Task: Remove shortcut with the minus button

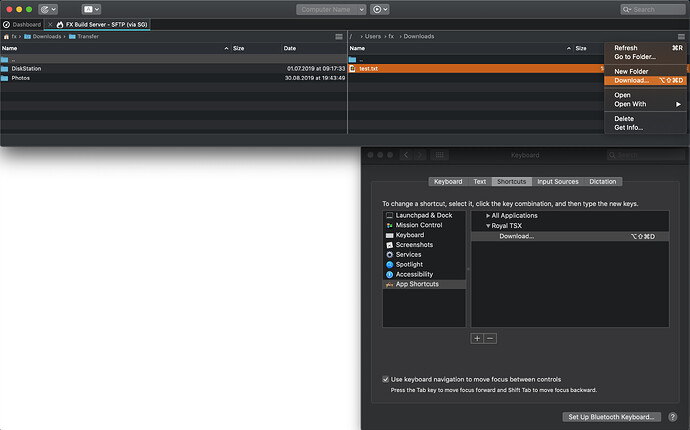Action: 490,339
